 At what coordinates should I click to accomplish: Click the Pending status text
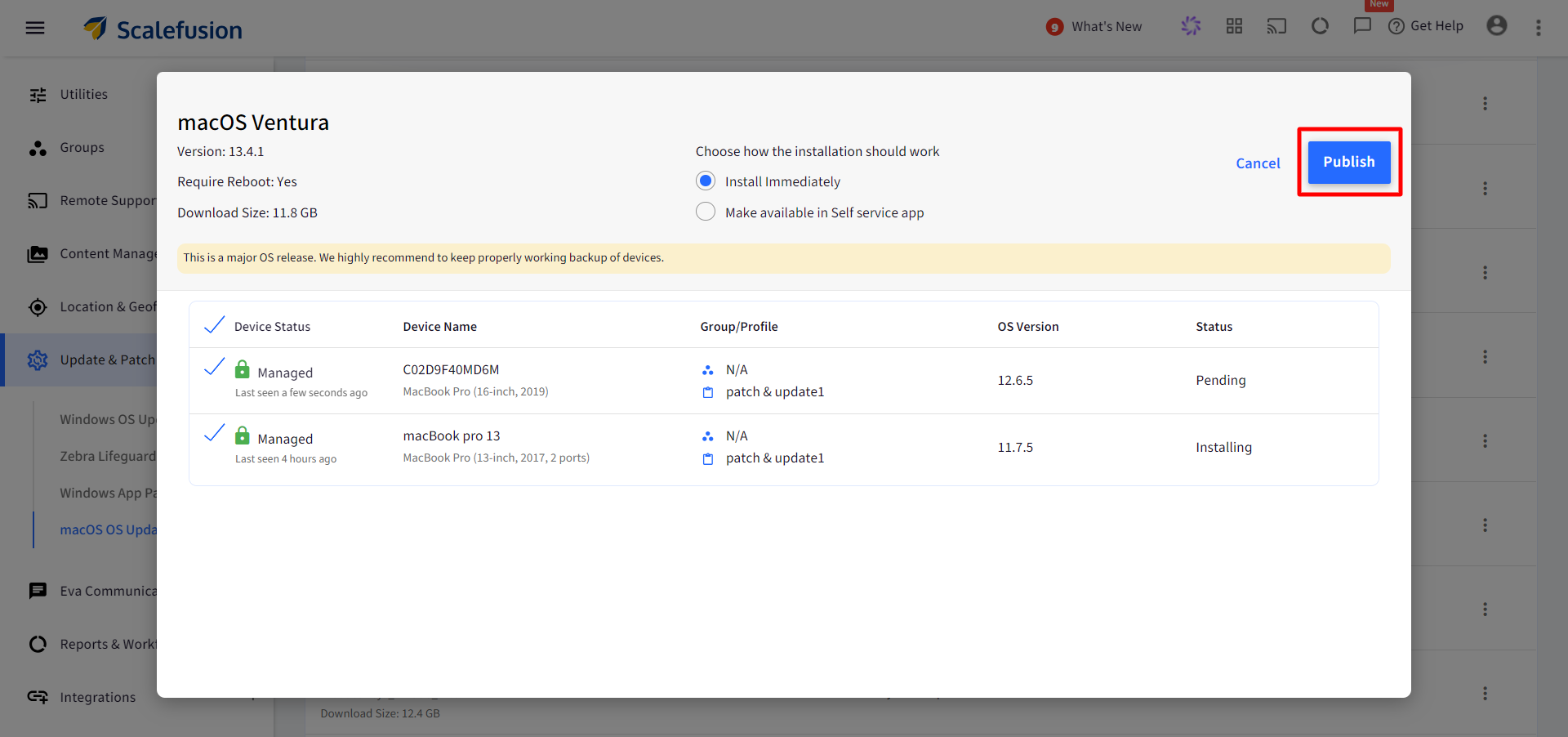point(1221,380)
